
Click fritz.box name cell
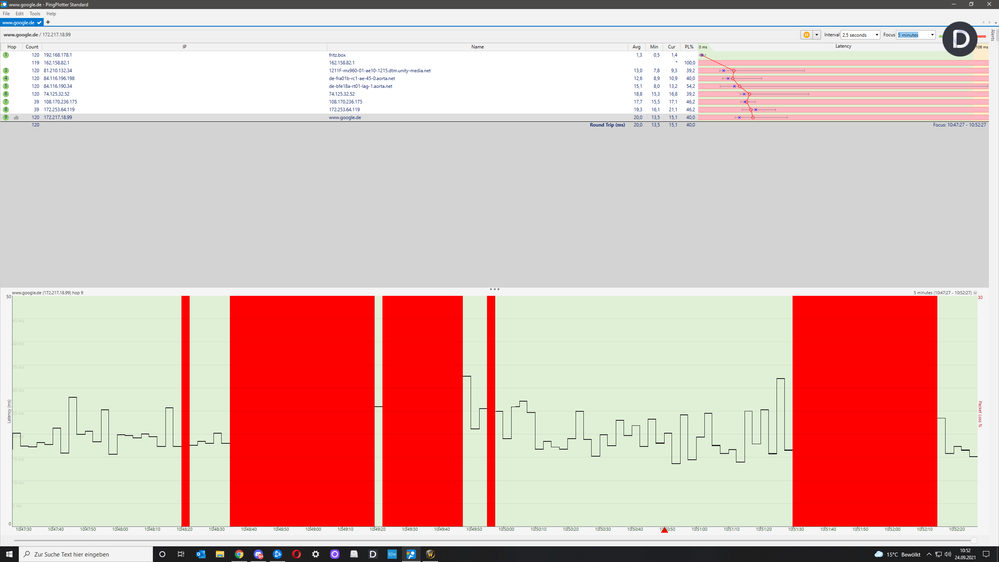point(337,55)
